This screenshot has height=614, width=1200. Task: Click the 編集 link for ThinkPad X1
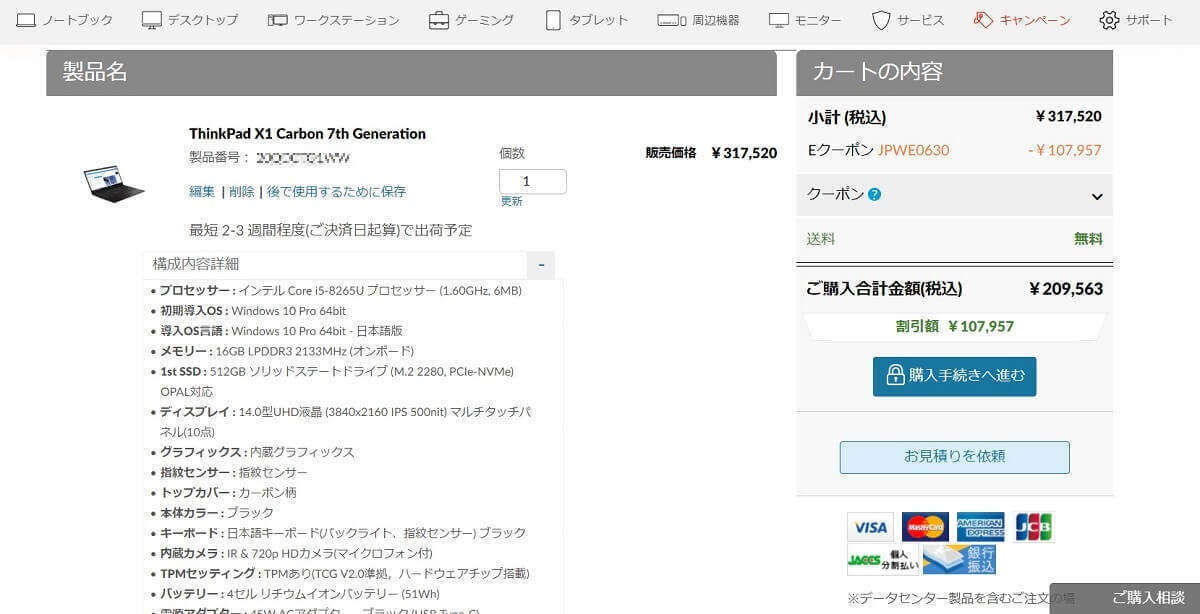click(x=202, y=191)
